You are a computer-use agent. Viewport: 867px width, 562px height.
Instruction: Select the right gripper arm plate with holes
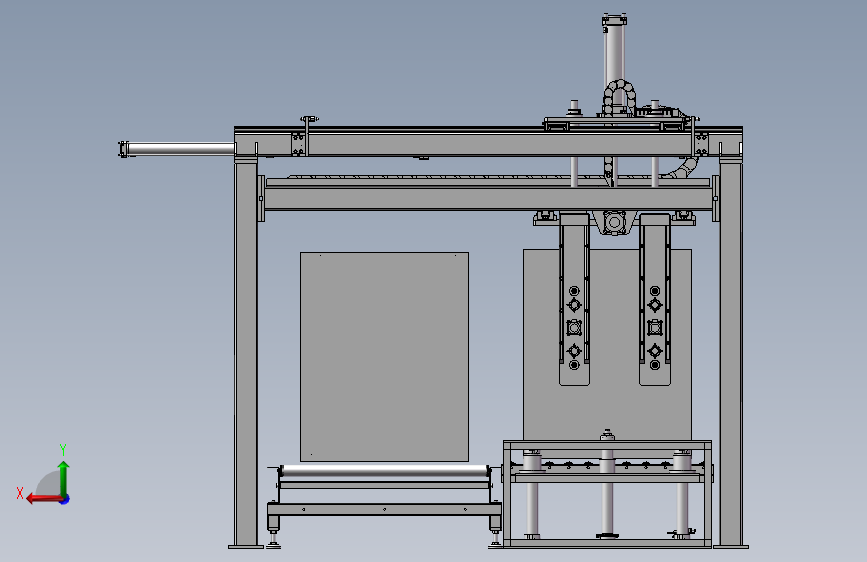pyautogui.click(x=655, y=299)
